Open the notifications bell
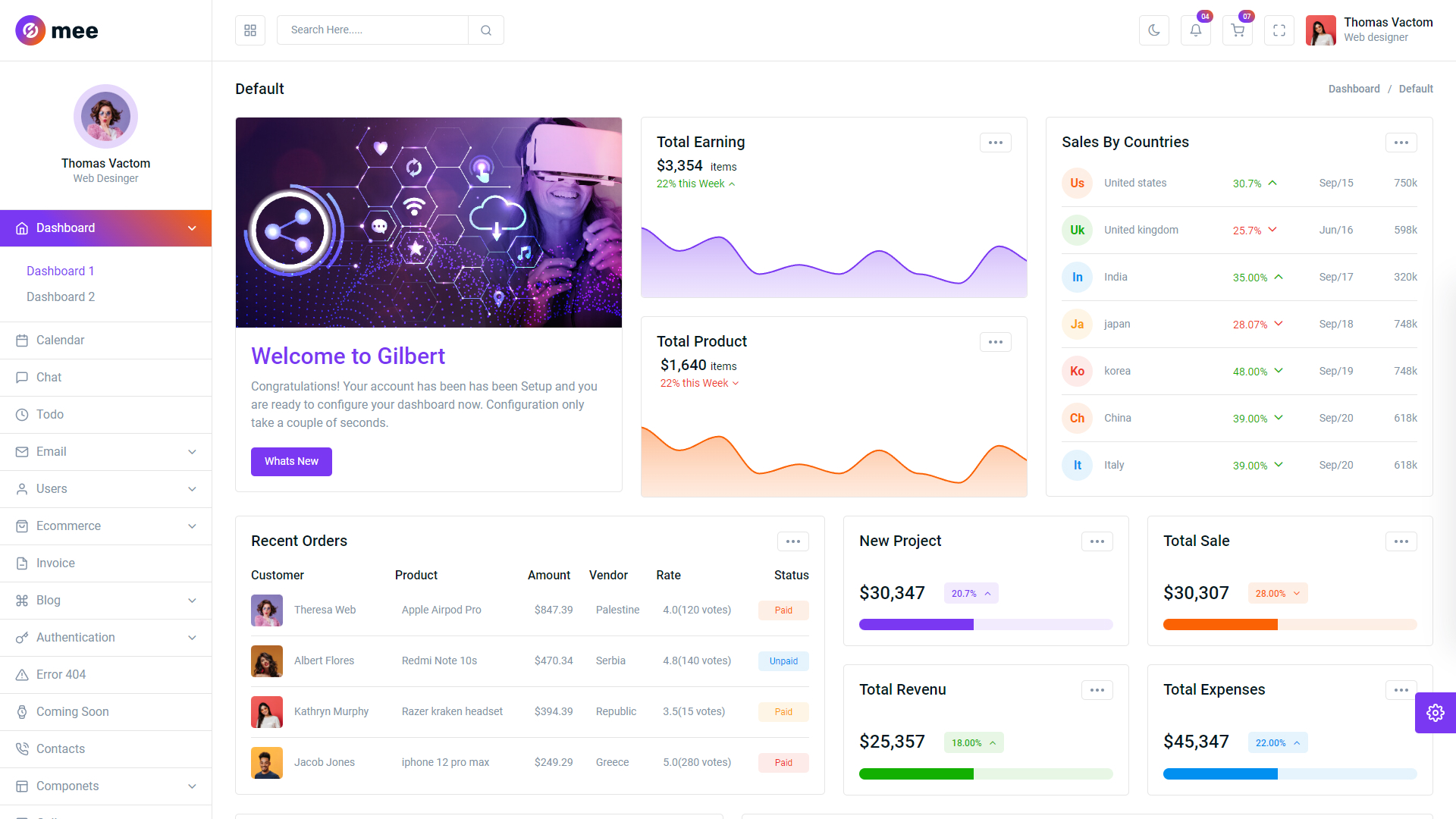 point(1195,30)
